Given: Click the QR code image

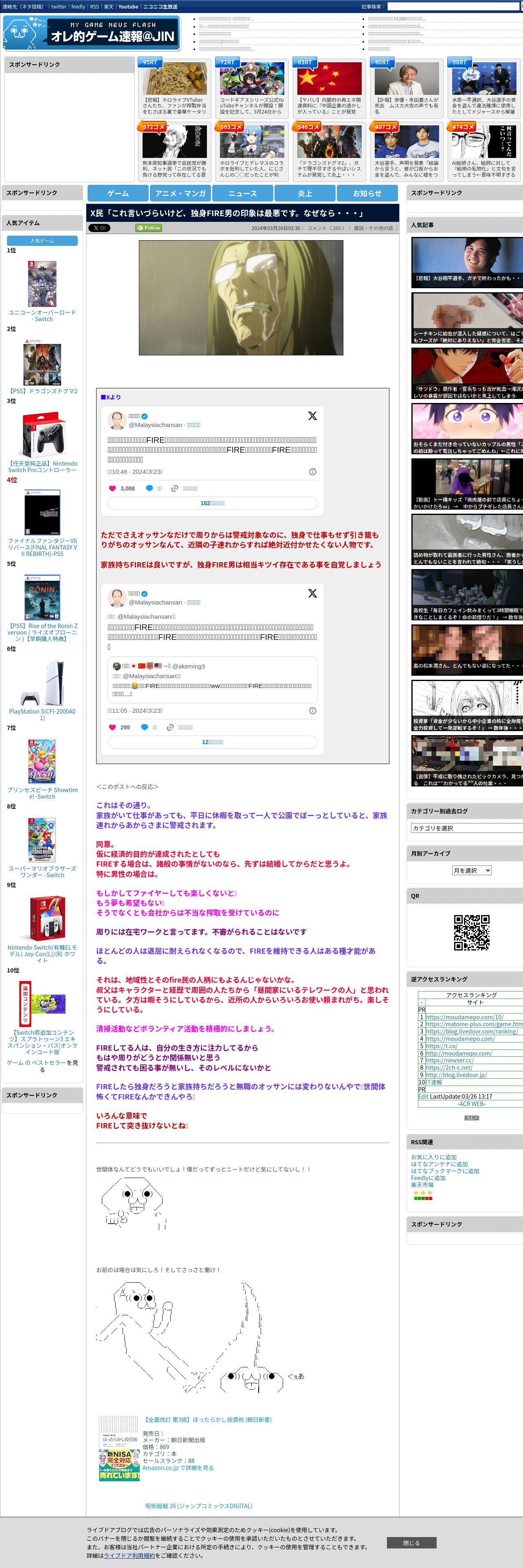Looking at the screenshot, I should (472, 932).
